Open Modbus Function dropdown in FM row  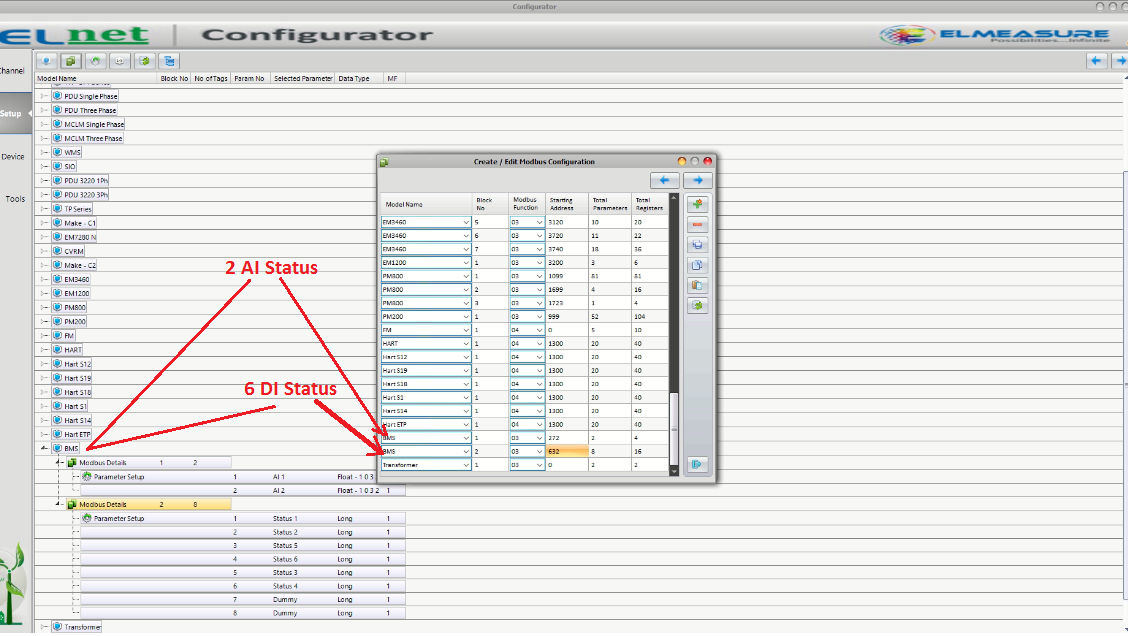[x=539, y=330]
